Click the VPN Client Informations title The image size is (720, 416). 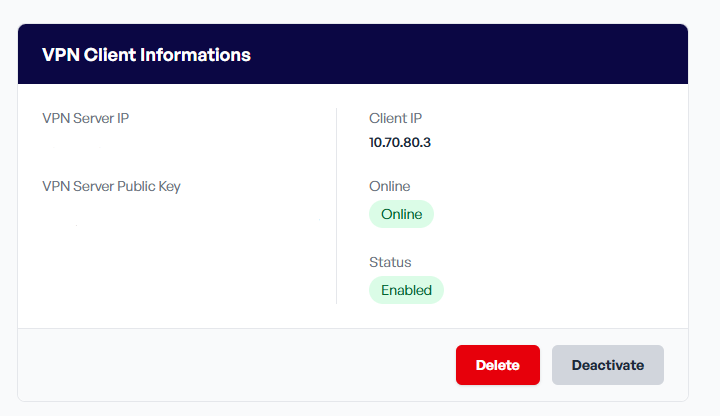(x=146, y=54)
